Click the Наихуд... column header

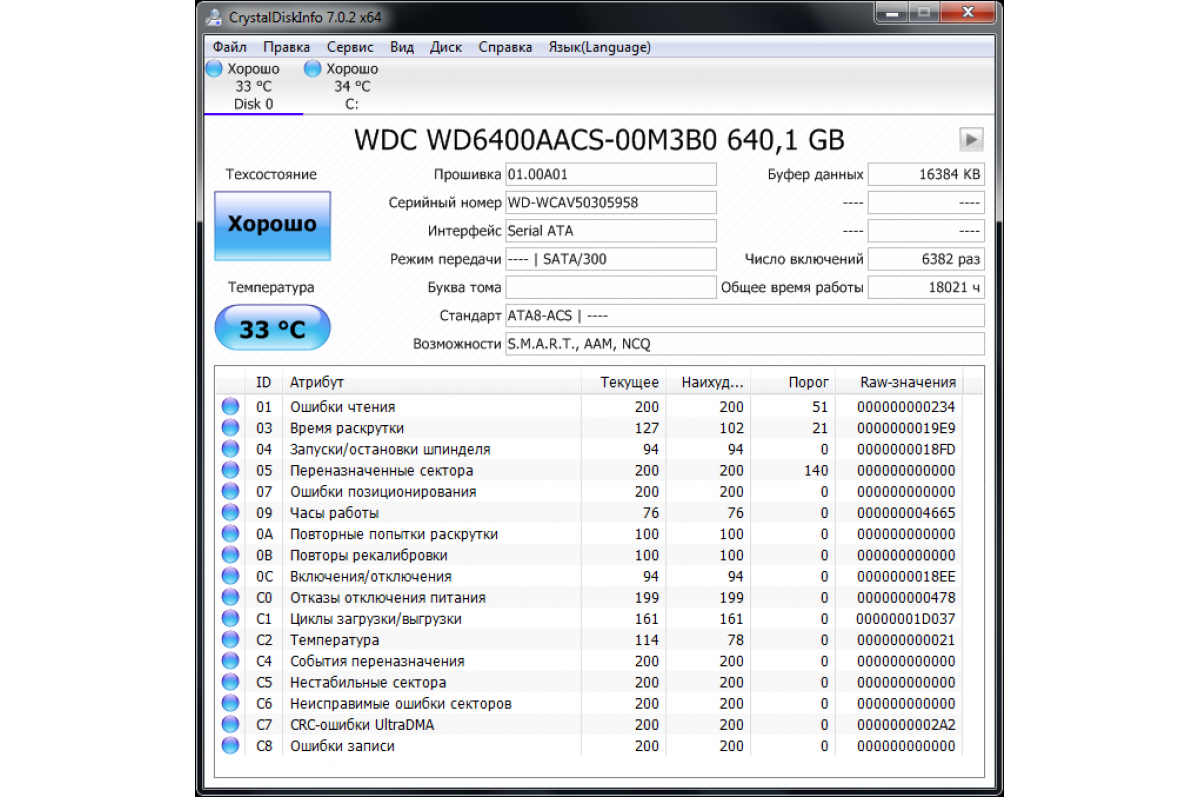pos(710,382)
